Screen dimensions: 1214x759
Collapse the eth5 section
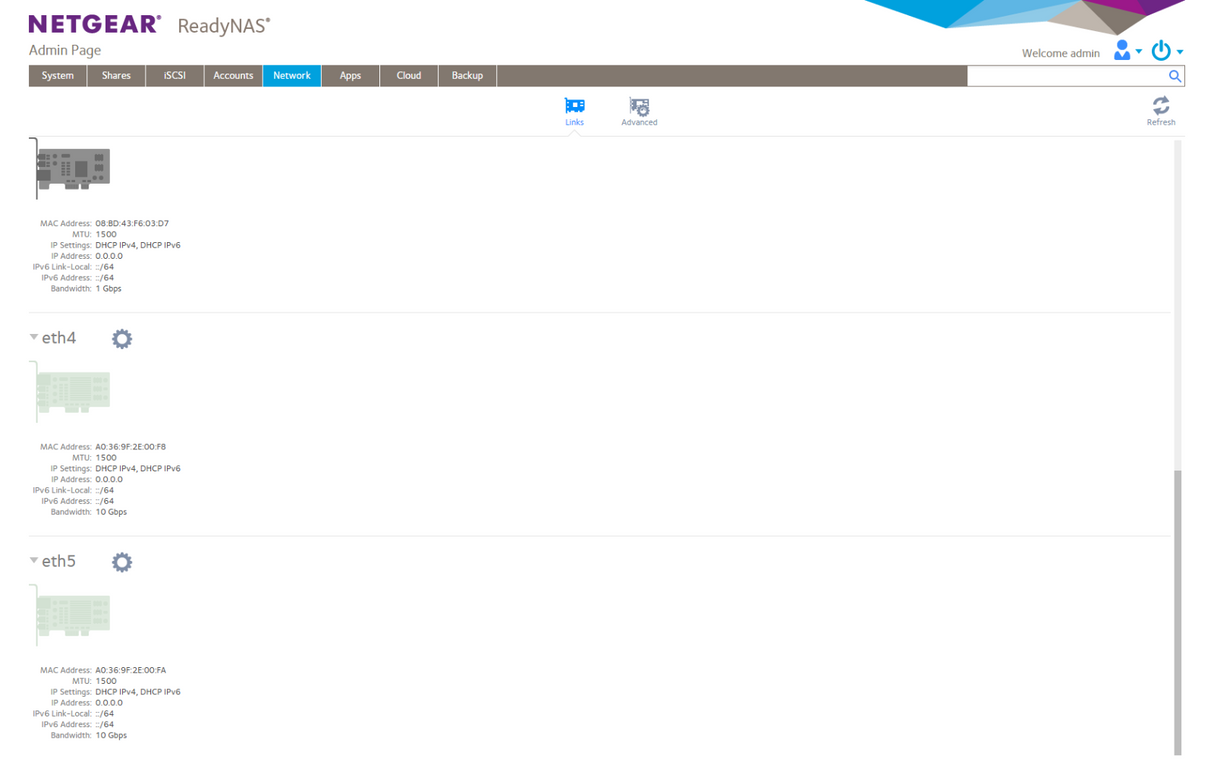[34, 561]
